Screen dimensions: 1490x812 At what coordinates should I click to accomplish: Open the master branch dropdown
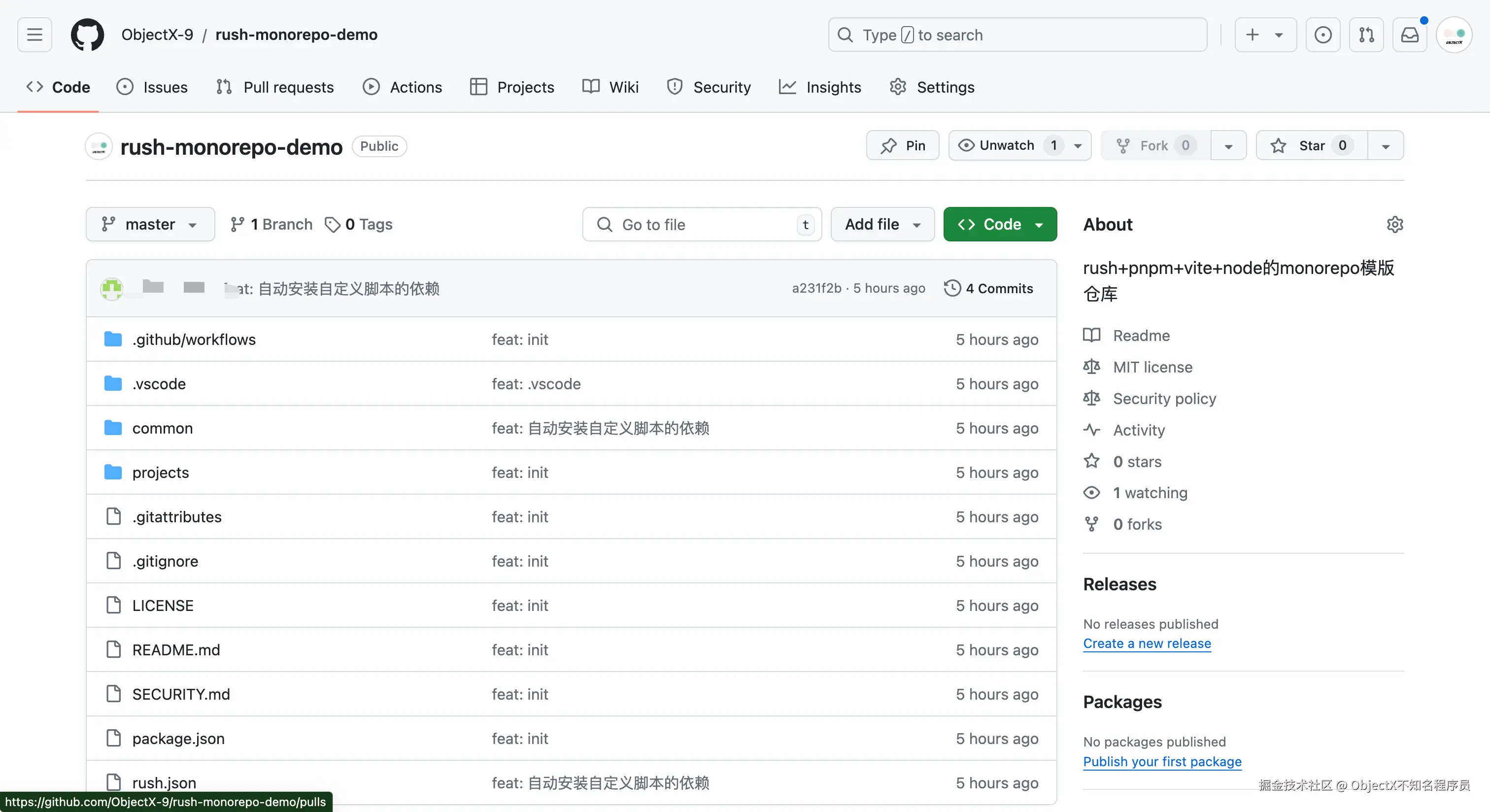point(150,224)
